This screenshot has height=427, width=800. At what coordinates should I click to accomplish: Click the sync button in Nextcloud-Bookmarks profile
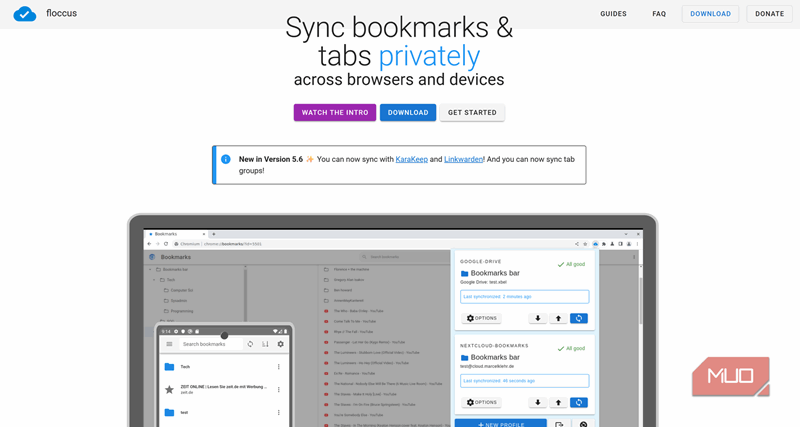(x=578, y=402)
